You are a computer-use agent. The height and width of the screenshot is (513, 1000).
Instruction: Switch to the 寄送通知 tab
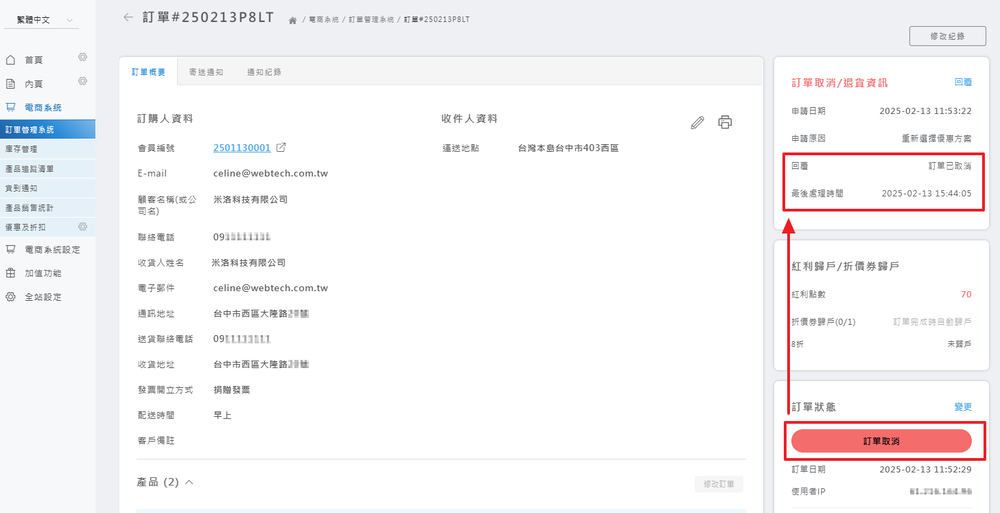[206, 73]
